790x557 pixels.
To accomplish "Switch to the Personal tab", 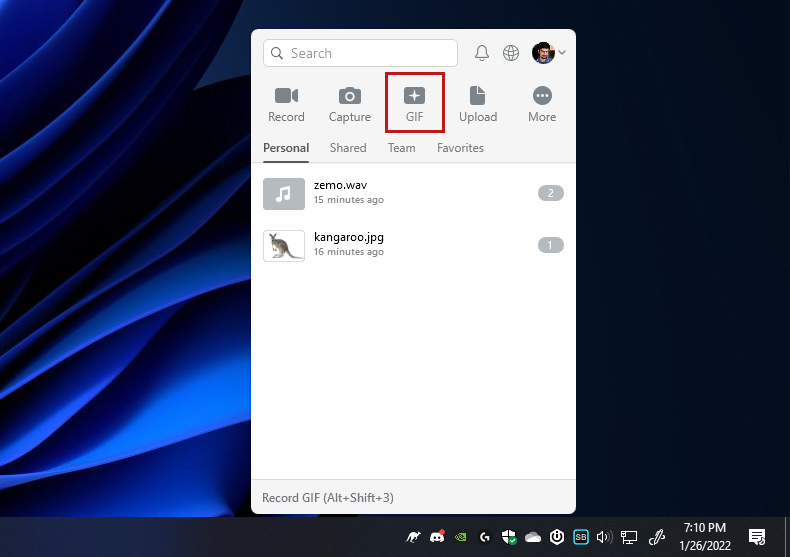I will point(286,148).
